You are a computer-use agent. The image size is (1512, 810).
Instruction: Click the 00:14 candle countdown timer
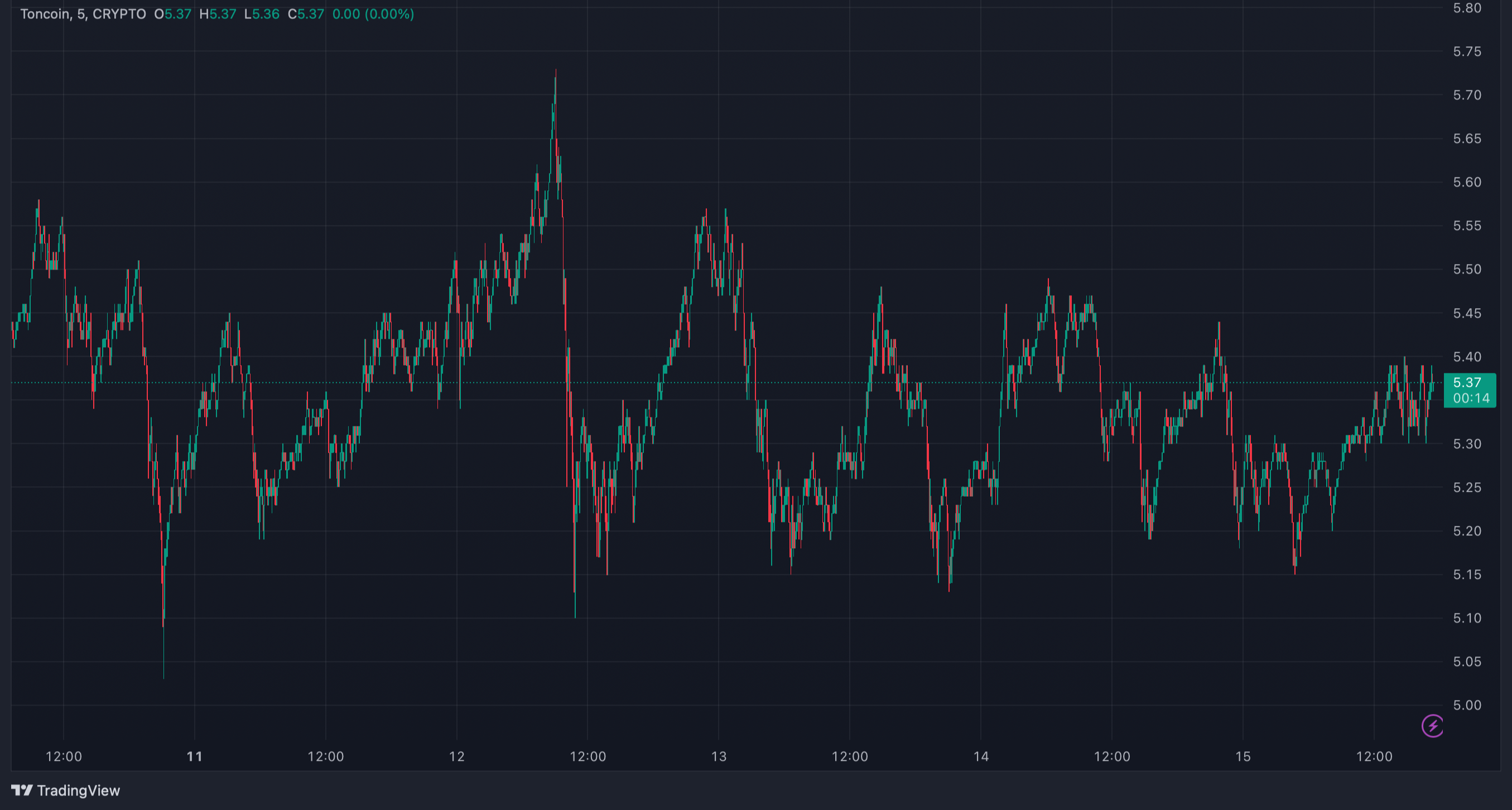(x=1470, y=398)
